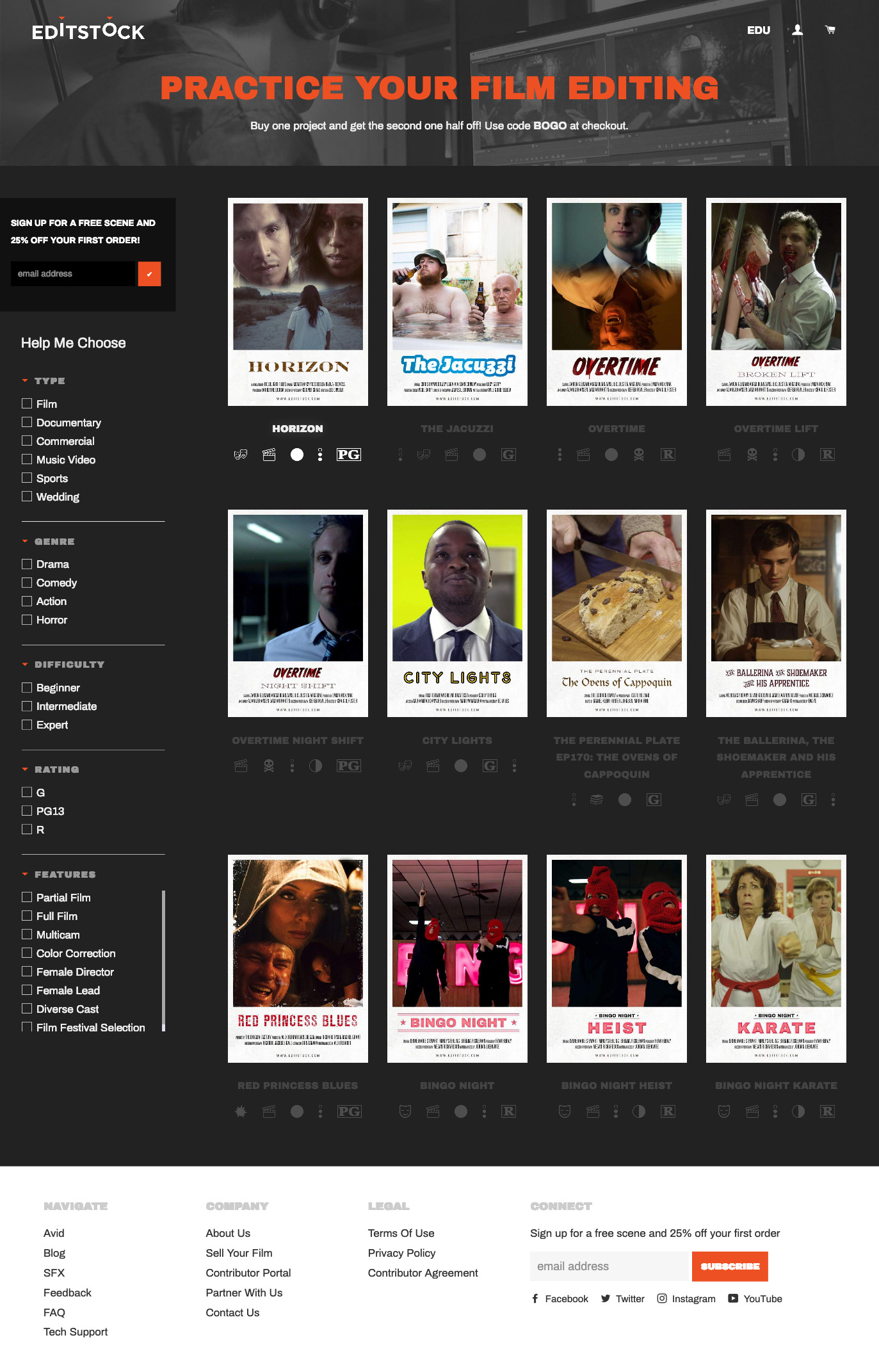The height and width of the screenshot is (1372, 879).
Task: Collapse the GENRE filter section
Action: 48,541
